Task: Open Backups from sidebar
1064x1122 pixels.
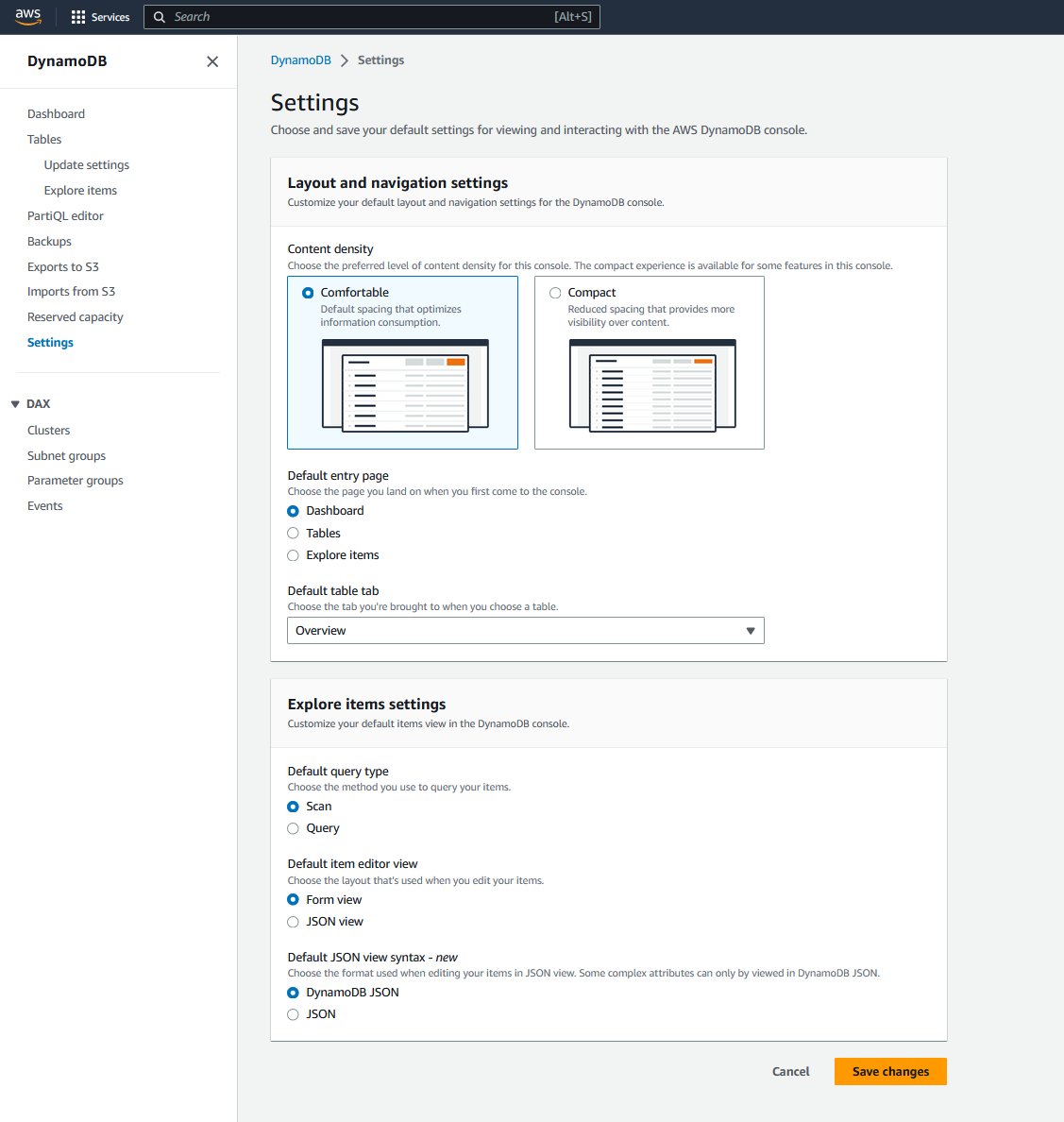Action: (x=49, y=241)
